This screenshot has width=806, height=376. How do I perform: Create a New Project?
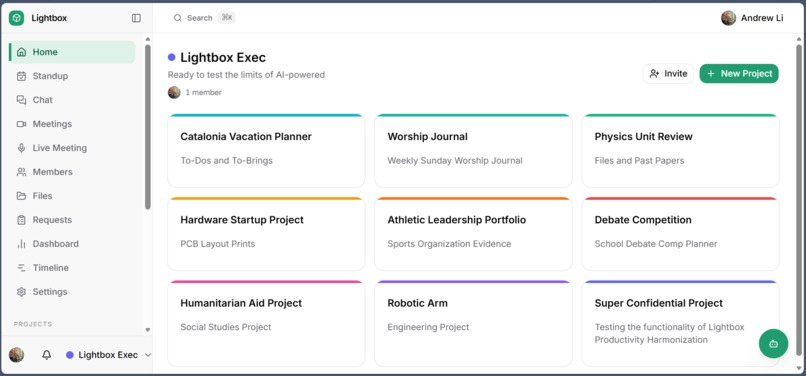coord(739,74)
